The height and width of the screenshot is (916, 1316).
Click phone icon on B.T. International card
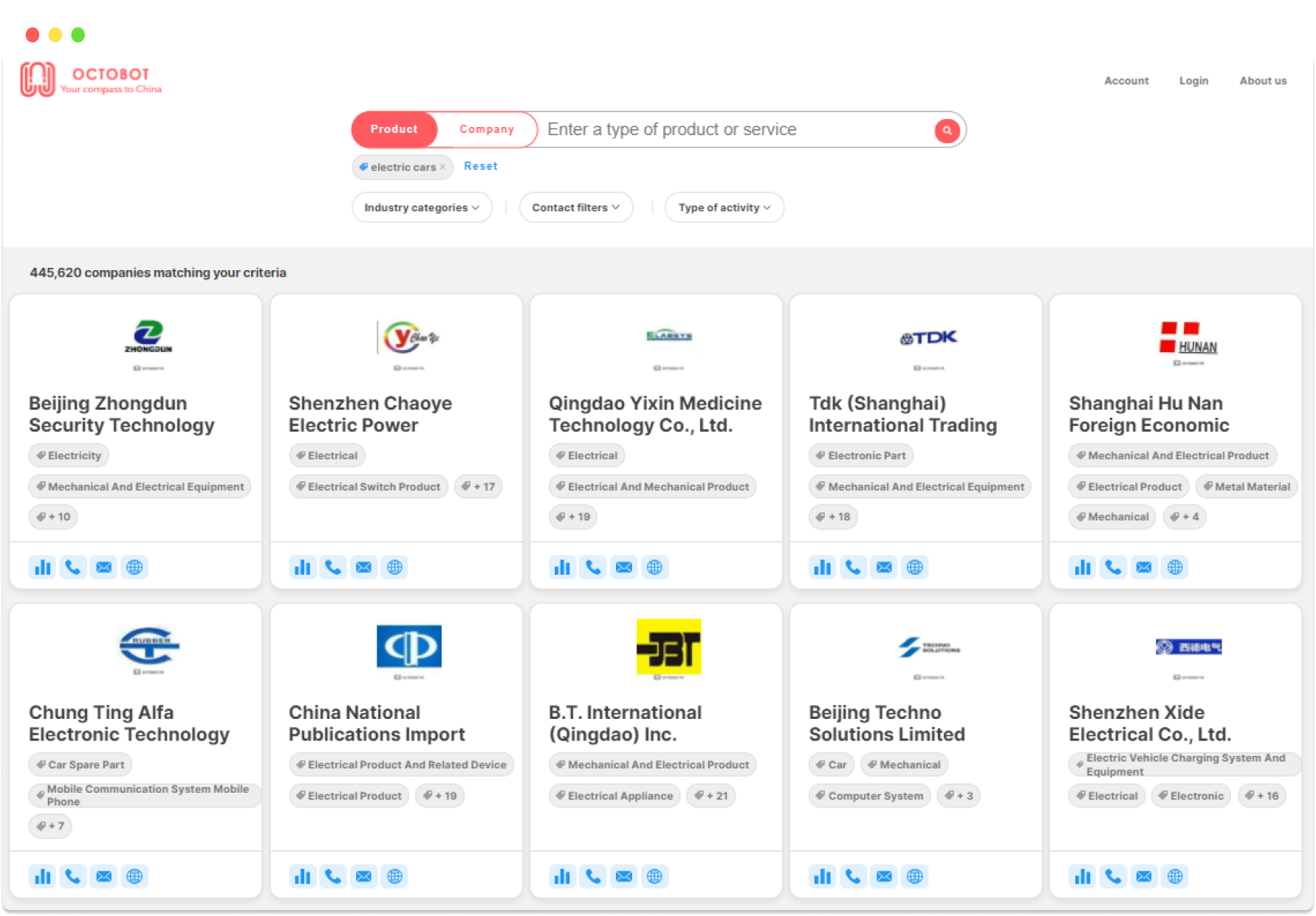click(x=593, y=876)
